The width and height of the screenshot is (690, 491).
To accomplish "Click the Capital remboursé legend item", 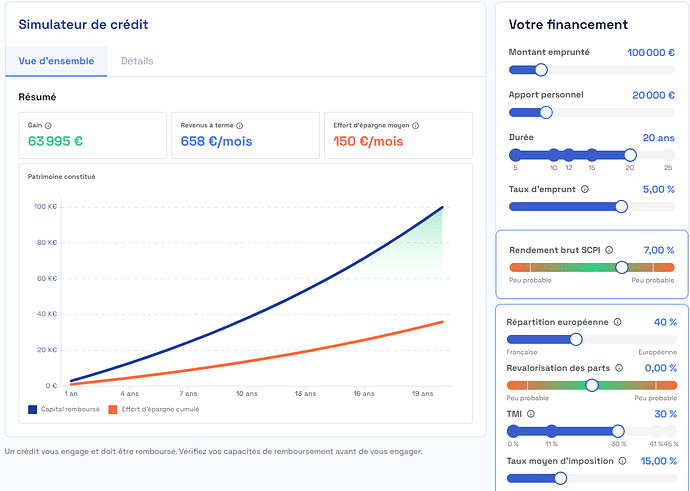I will click(64, 410).
